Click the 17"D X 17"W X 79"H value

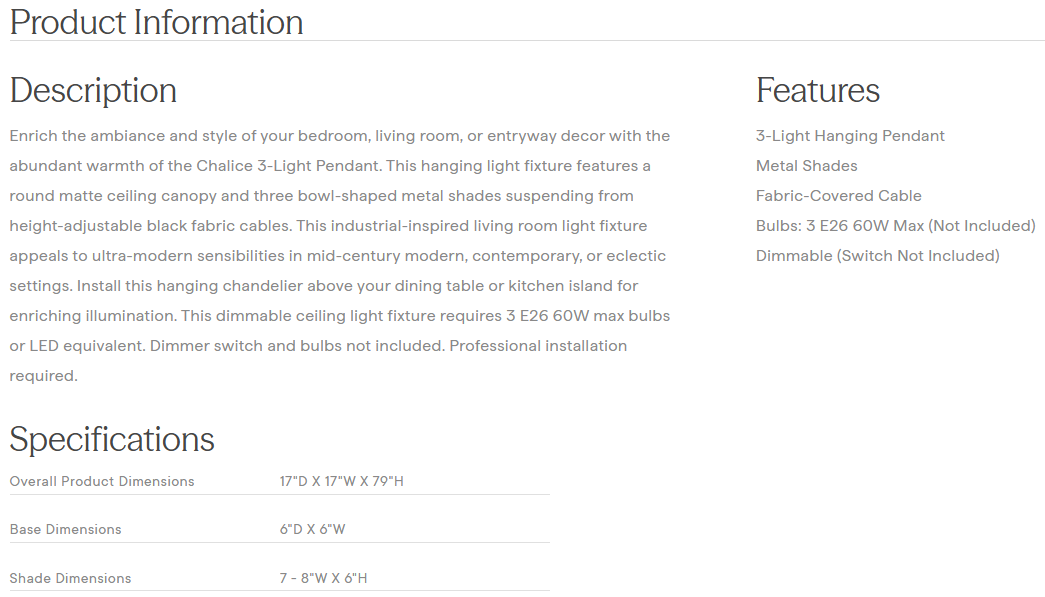pos(341,482)
